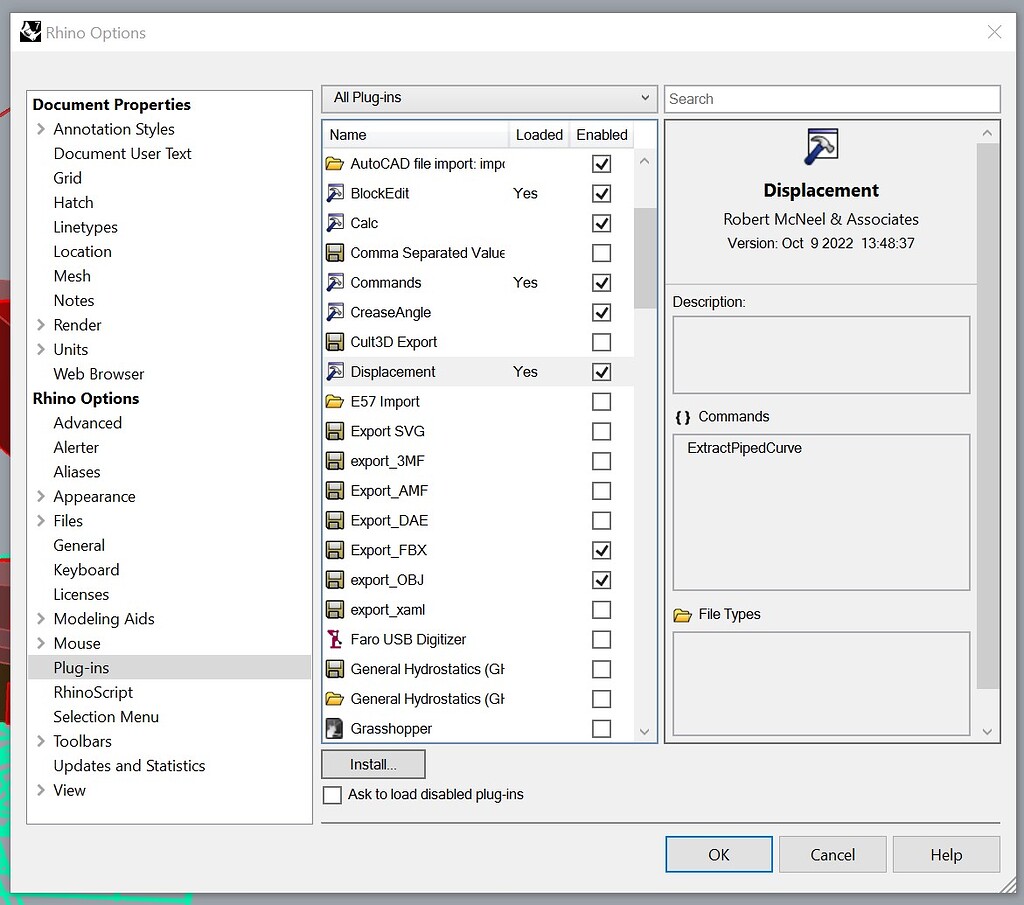Click the E57 Import folder icon
The image size is (1024, 905).
click(334, 401)
